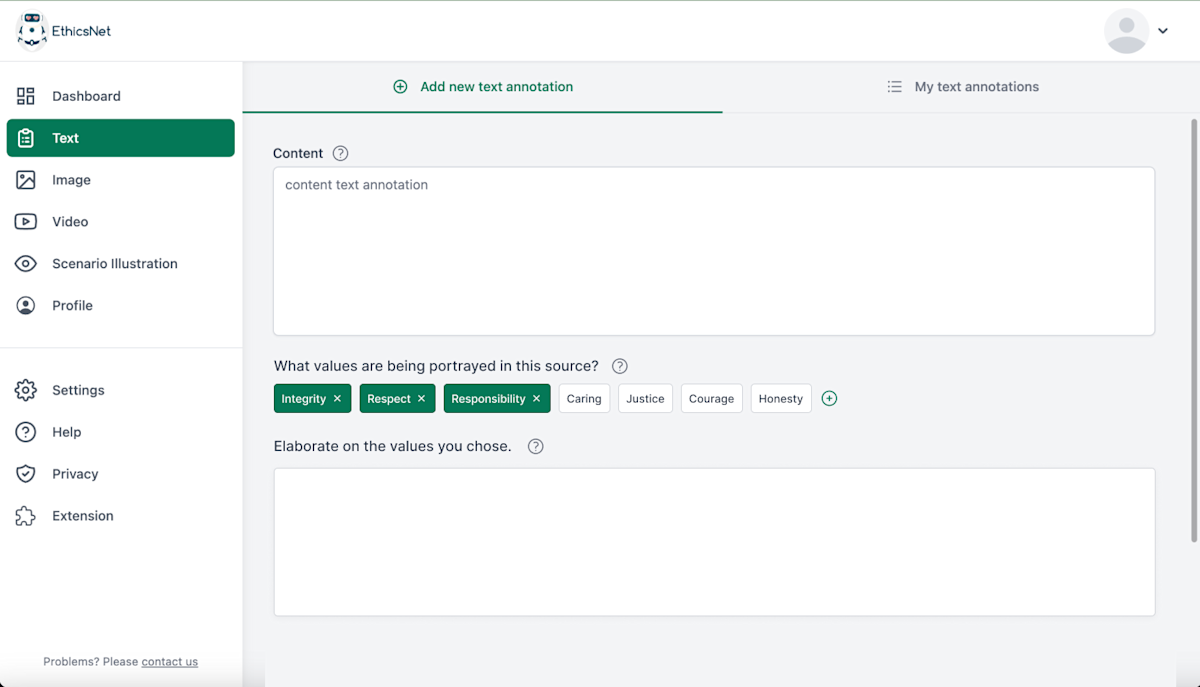
Task: Click the Help question mark icon
Action: [x=26, y=432]
